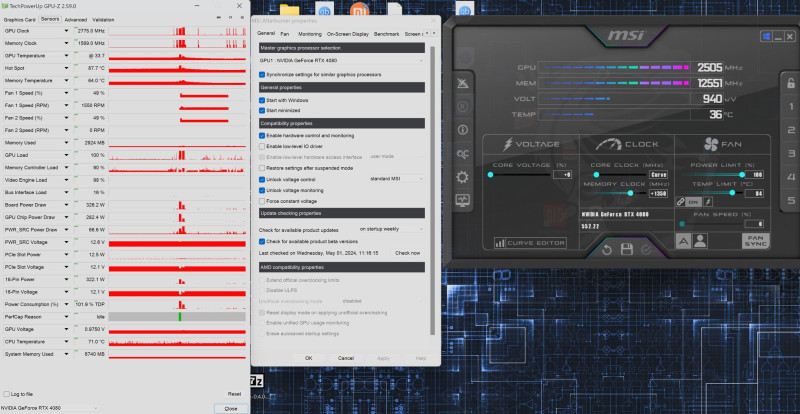Click the save floppy disk icon in Afterburner
Image resolution: width=800 pixels, height=414 pixels.
coord(627,250)
